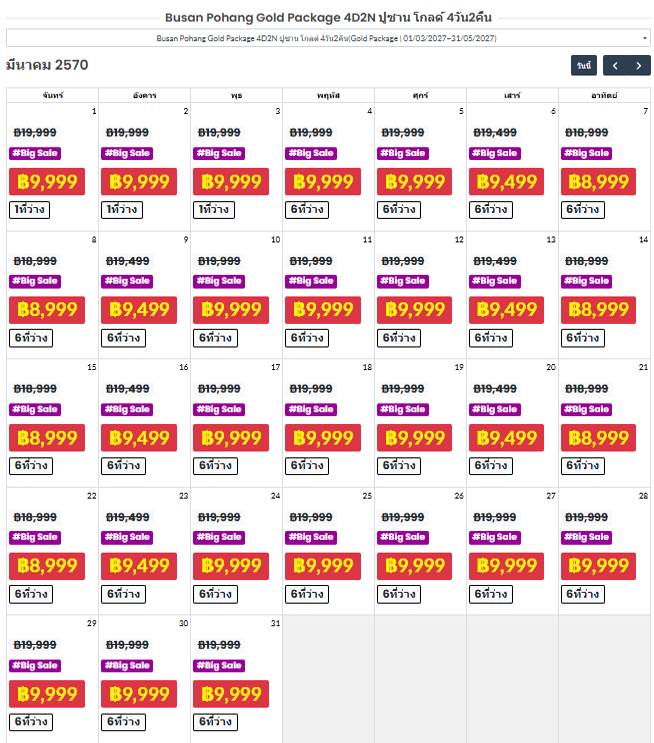This screenshot has height=743, width=654.
Task: Pick ฿9,499 price on March 13
Action: pos(506,310)
